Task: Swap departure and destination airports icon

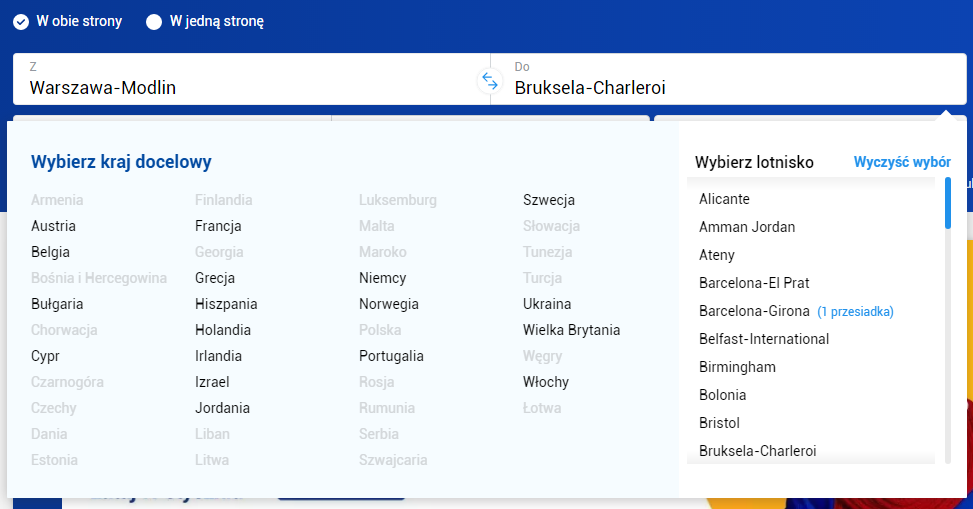Action: pyautogui.click(x=490, y=81)
